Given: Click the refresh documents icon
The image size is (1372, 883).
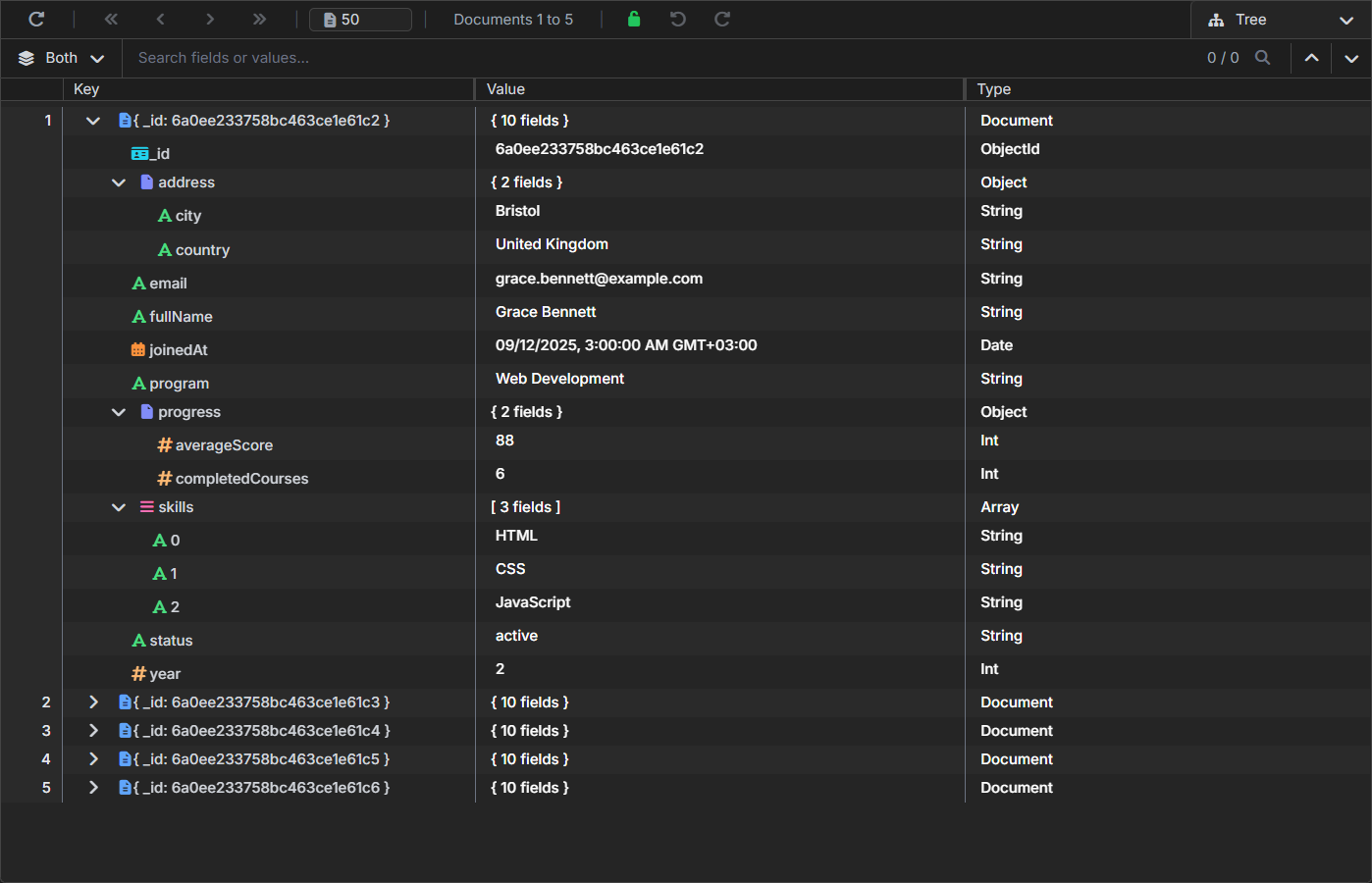Looking at the screenshot, I should click(x=36, y=19).
